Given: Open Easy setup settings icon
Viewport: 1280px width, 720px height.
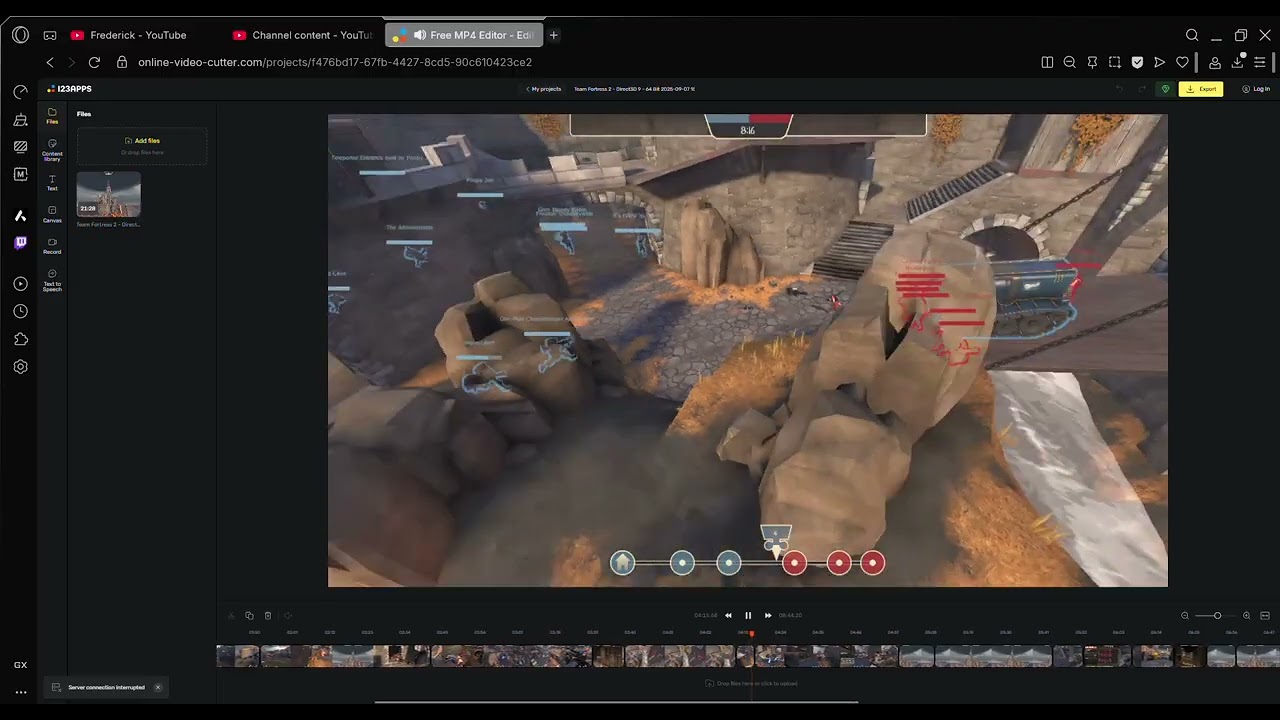Looking at the screenshot, I should click(x=1260, y=62).
